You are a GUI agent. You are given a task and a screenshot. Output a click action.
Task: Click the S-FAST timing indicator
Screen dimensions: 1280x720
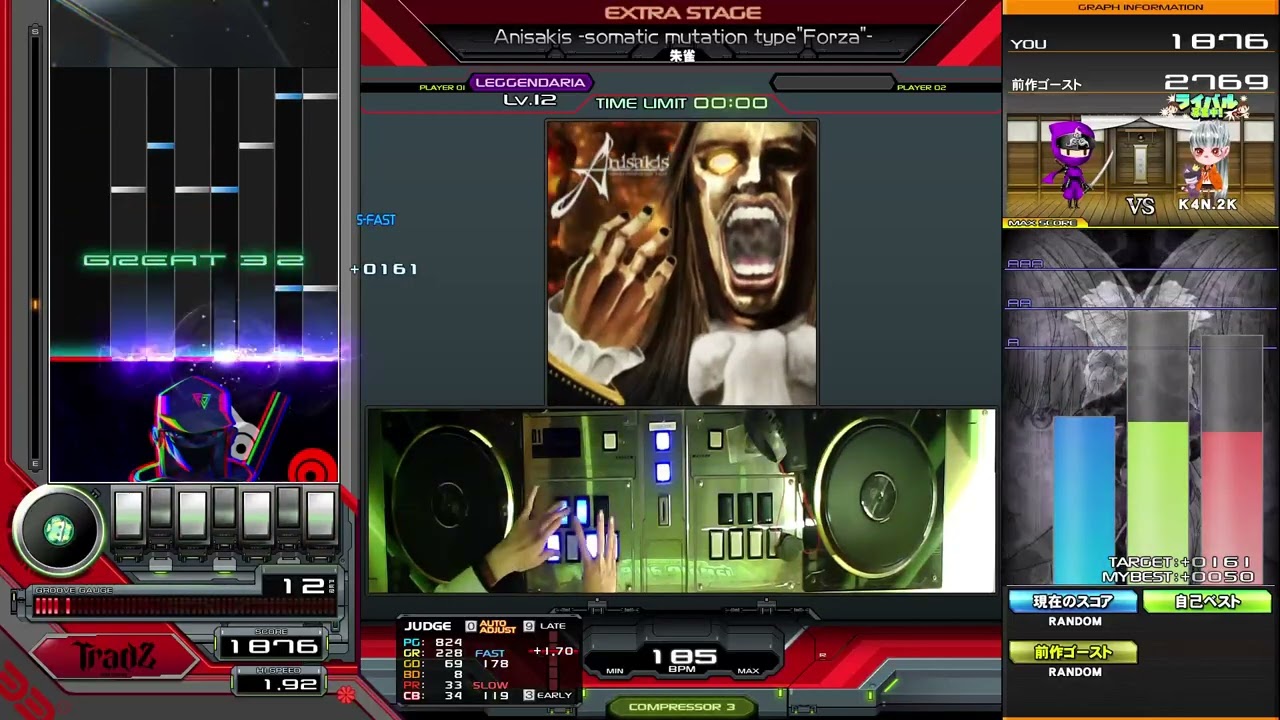376,220
